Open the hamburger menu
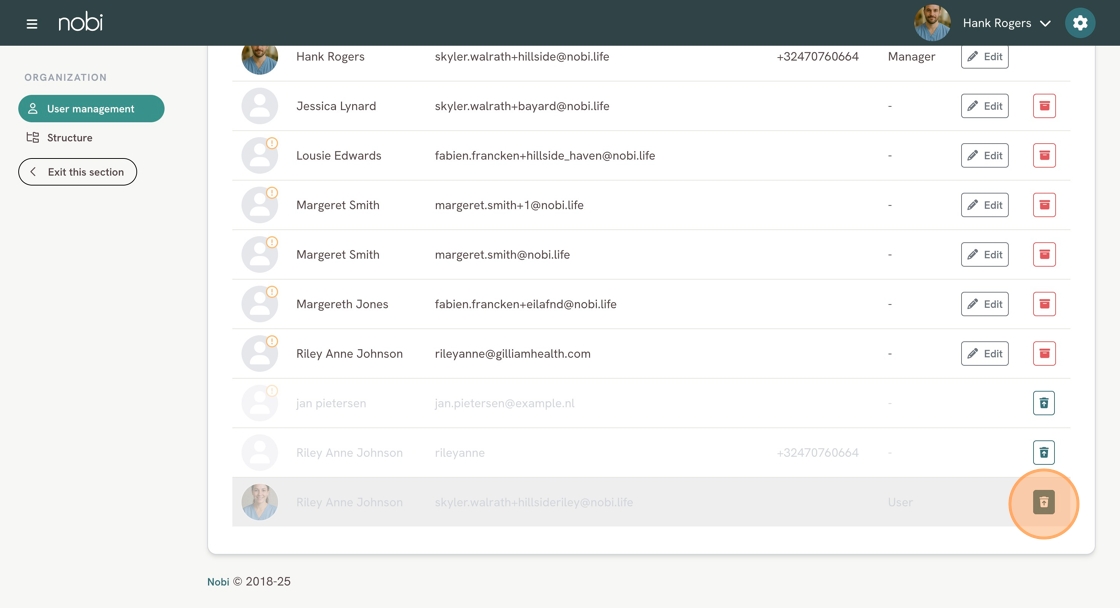Image resolution: width=1120 pixels, height=608 pixels. 31,24
